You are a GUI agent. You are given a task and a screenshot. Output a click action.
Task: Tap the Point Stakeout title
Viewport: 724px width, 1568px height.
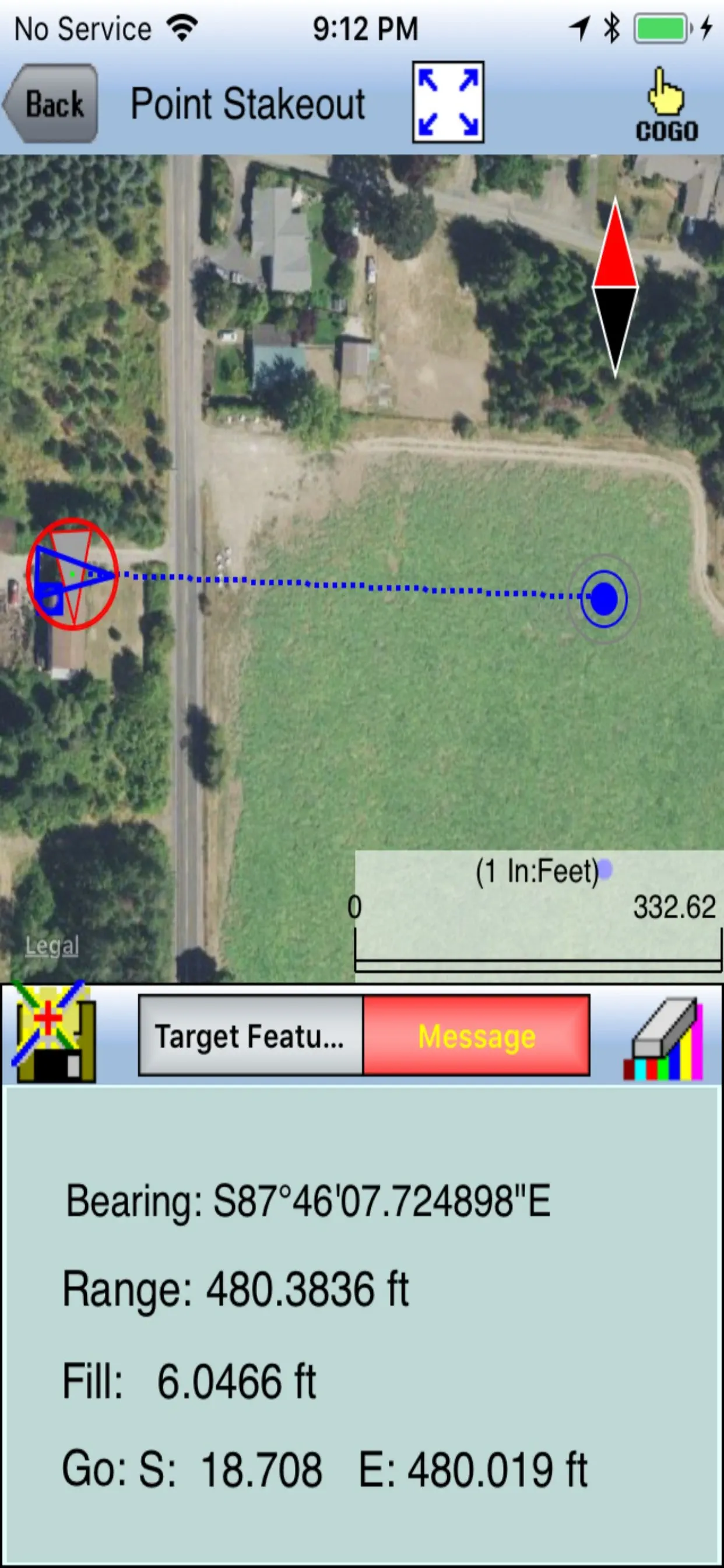(248, 103)
